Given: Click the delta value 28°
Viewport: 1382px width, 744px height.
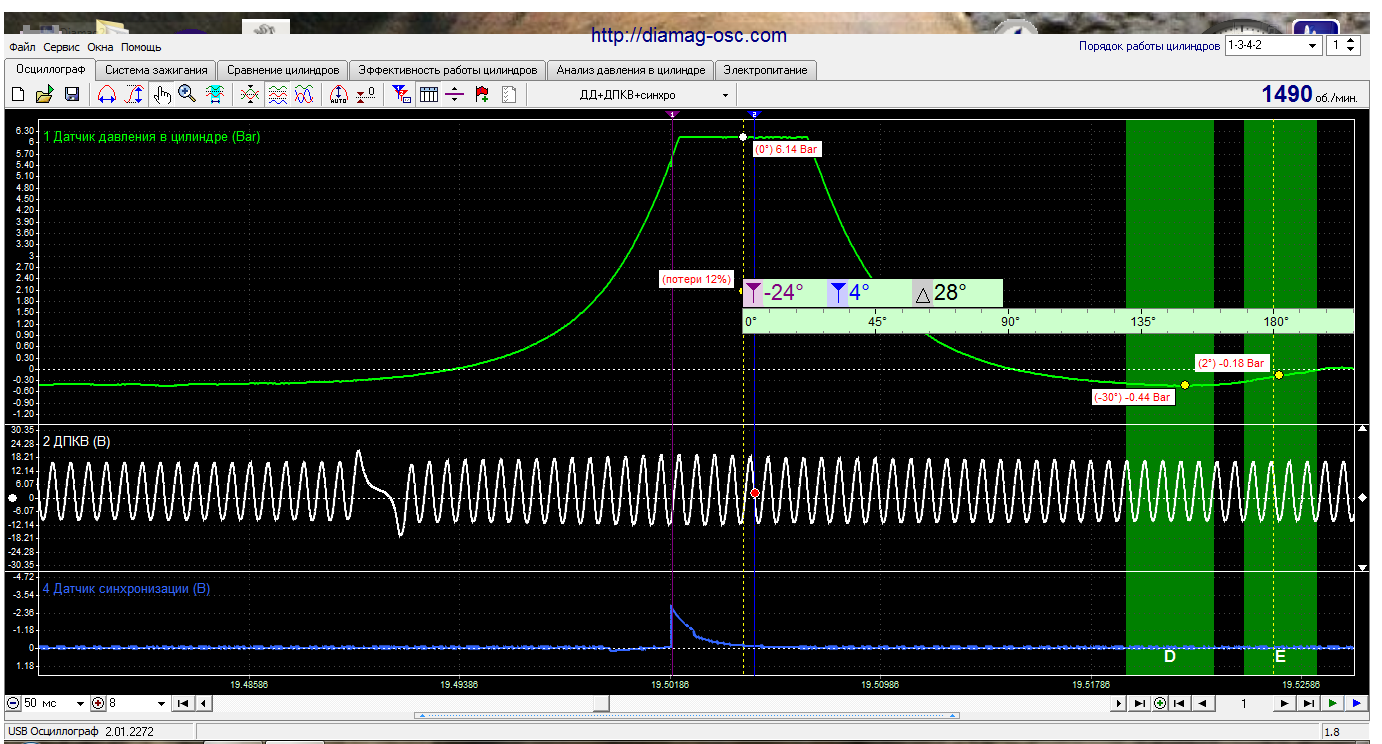Looking at the screenshot, I should coord(950,293).
